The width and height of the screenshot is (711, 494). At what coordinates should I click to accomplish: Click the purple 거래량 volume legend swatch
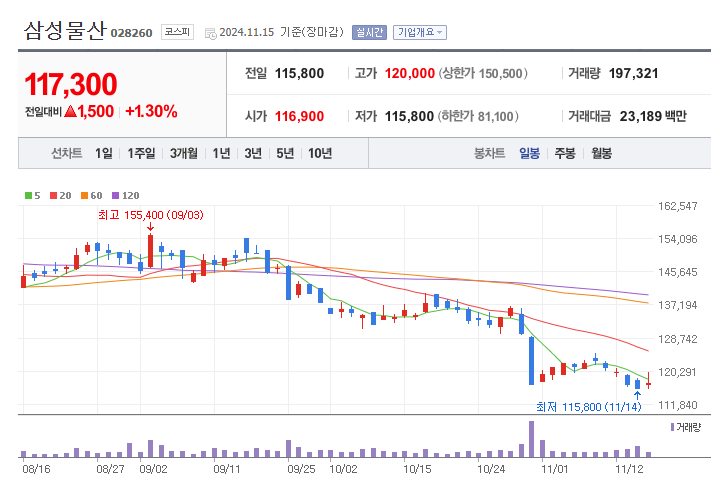tap(672, 427)
